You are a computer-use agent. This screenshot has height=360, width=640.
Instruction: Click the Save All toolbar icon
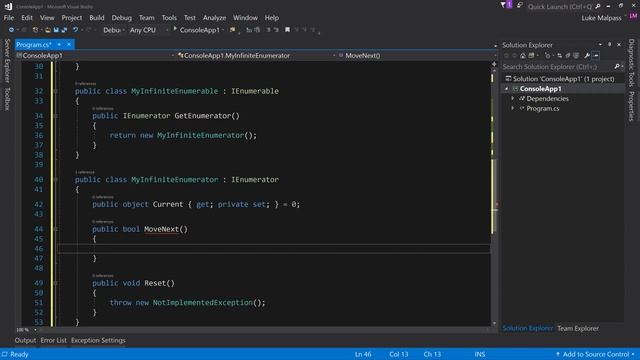coord(64,30)
